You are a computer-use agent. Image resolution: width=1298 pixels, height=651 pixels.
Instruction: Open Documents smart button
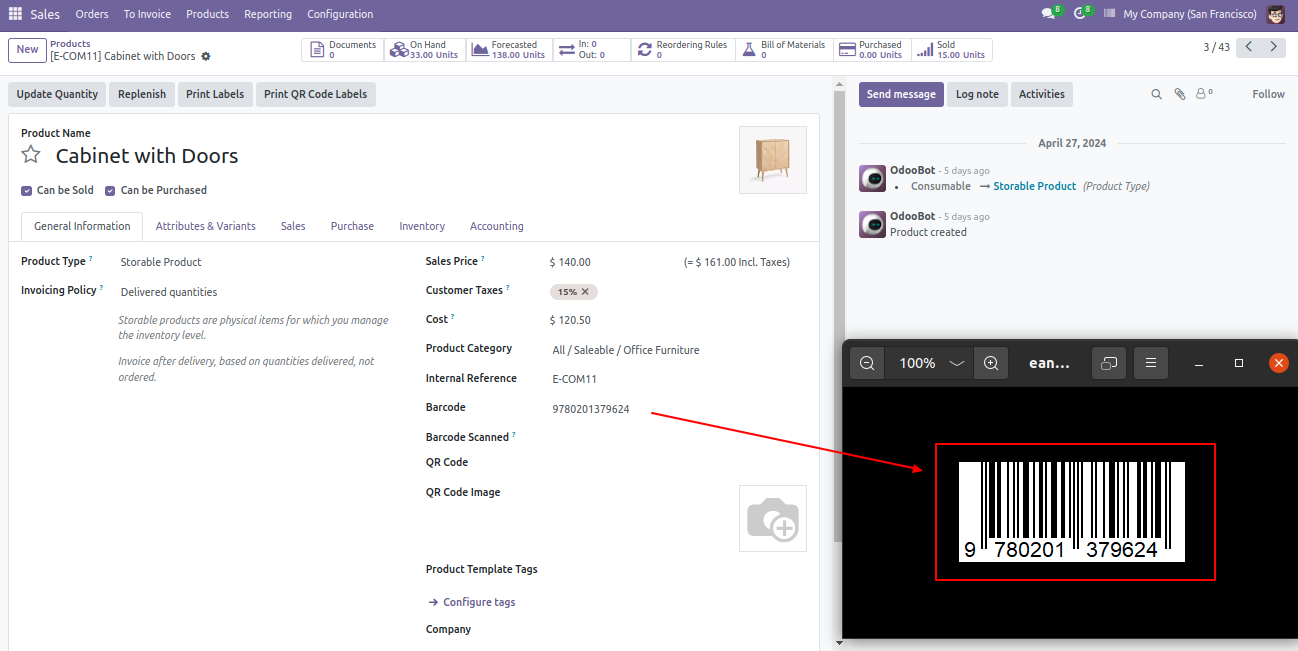click(x=342, y=50)
